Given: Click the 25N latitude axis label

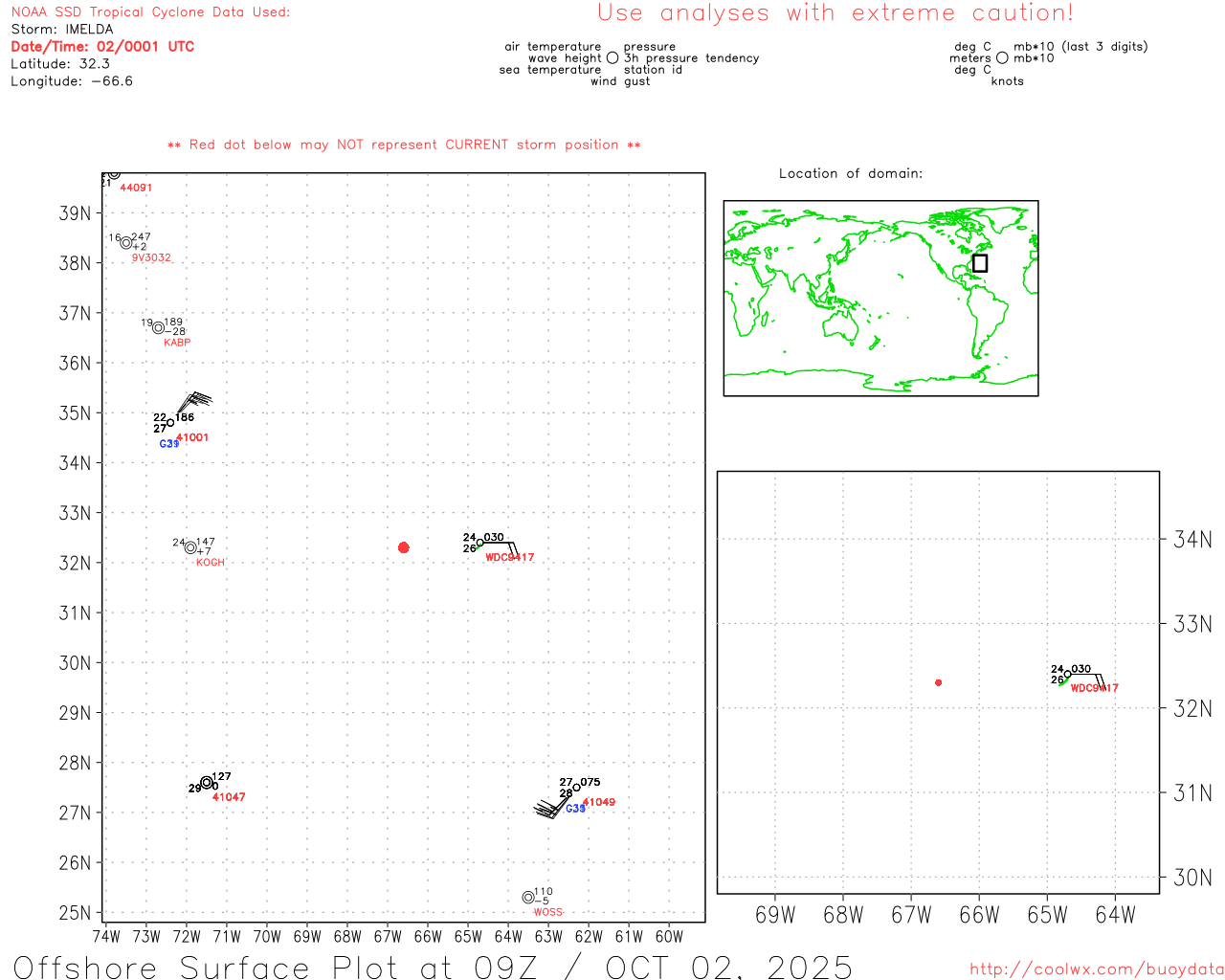Looking at the screenshot, I should (x=76, y=913).
